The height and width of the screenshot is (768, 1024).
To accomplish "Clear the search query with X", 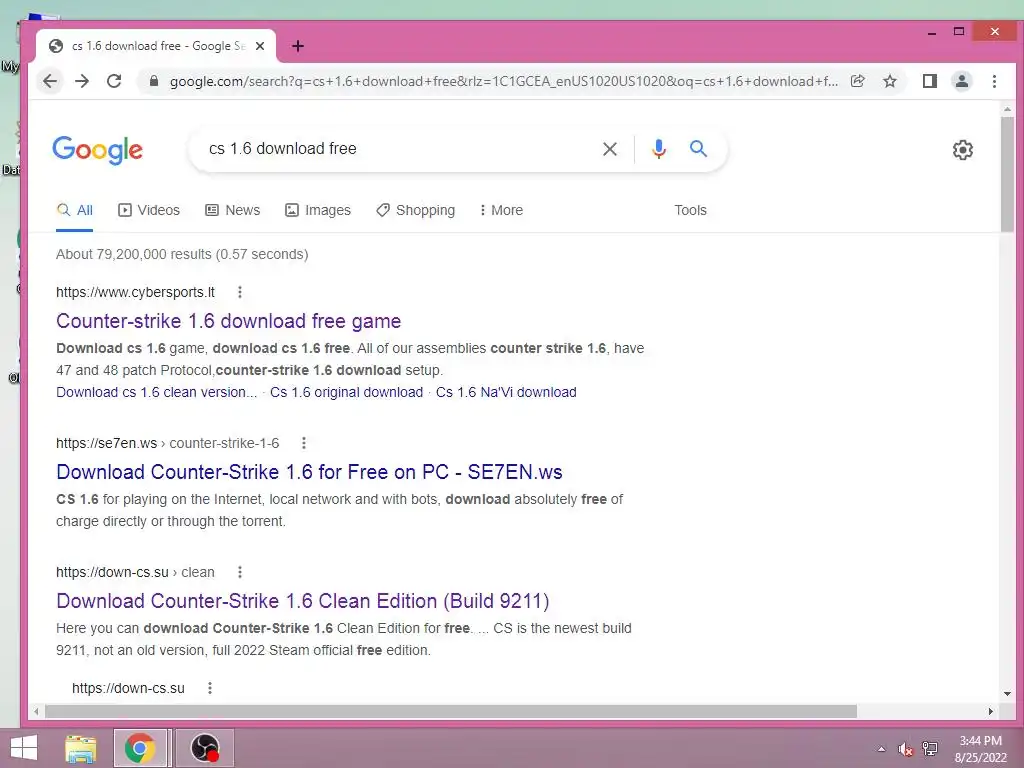I will click(609, 149).
